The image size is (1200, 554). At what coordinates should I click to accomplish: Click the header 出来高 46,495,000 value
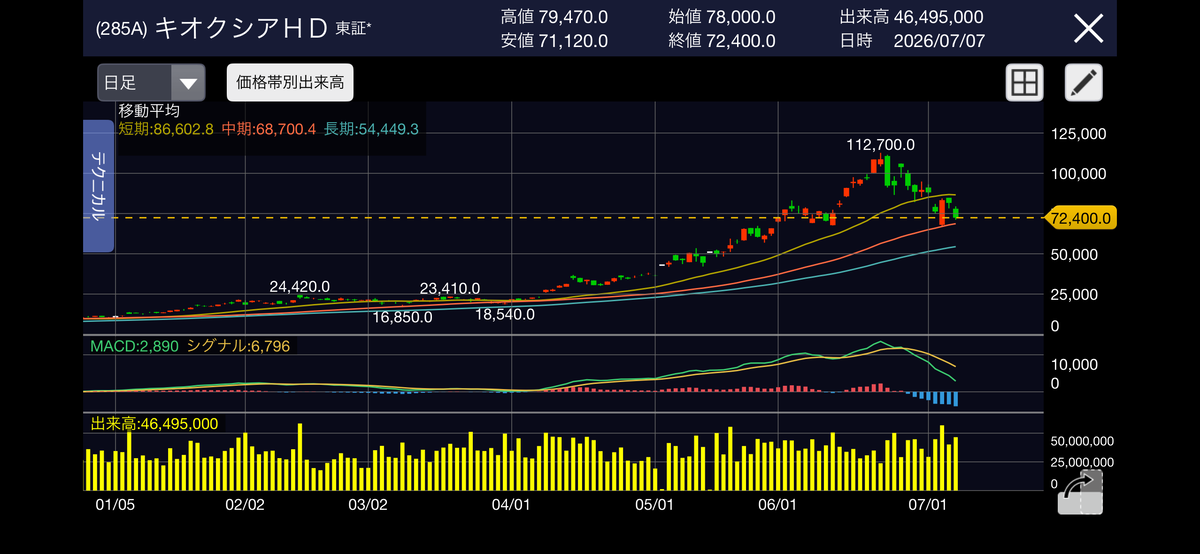pyautogui.click(x=911, y=16)
